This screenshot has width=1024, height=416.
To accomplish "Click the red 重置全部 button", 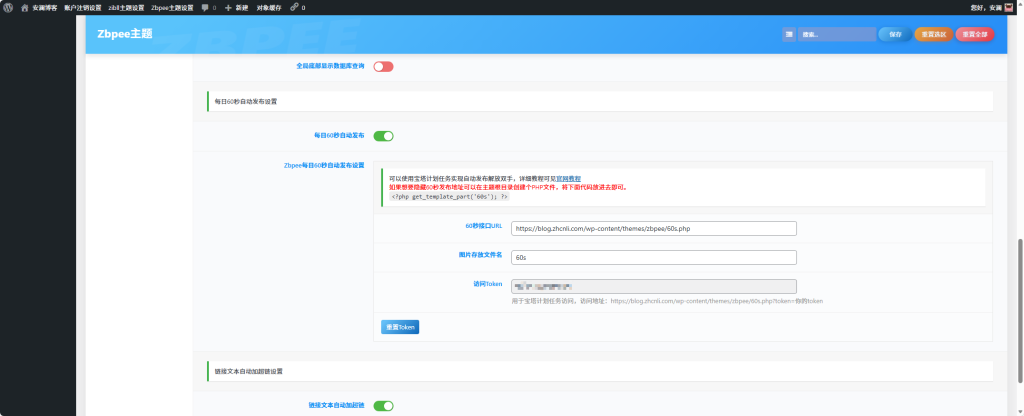I will pyautogui.click(x=974, y=34).
